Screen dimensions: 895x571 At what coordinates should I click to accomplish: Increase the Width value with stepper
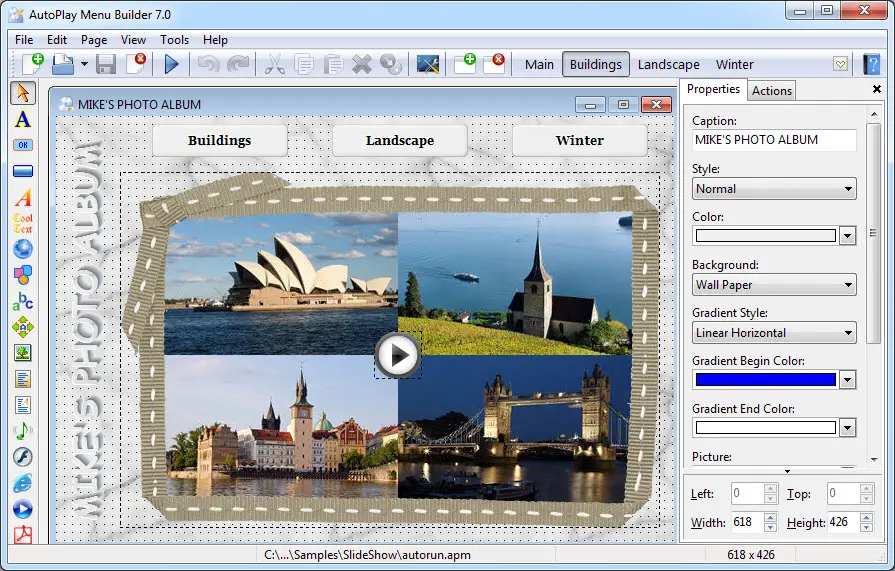(770, 517)
